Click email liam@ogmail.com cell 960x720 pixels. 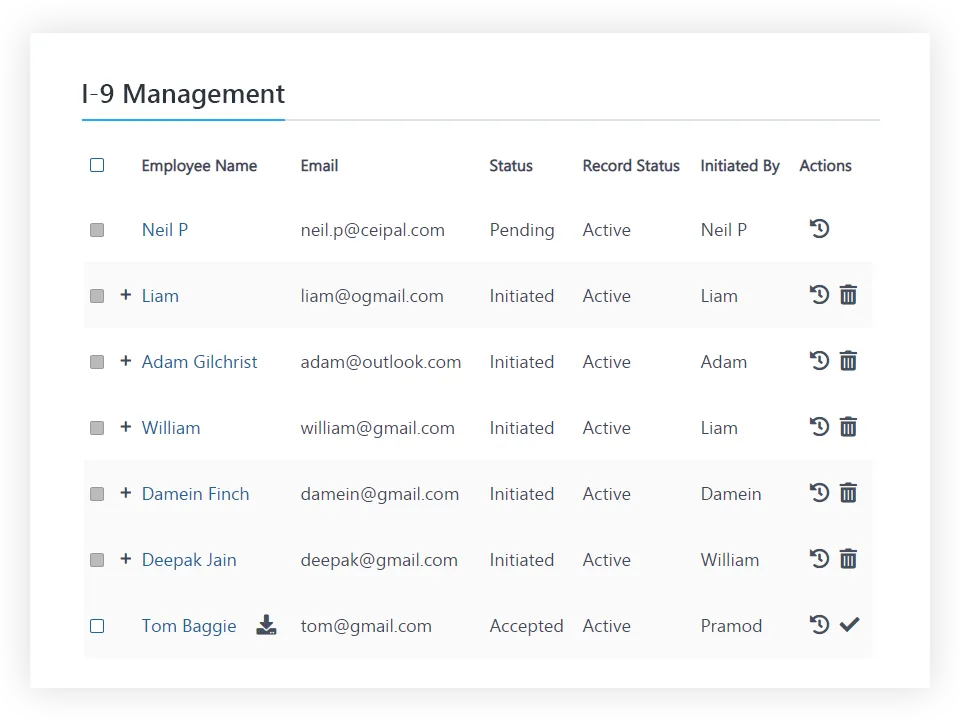[372, 296]
